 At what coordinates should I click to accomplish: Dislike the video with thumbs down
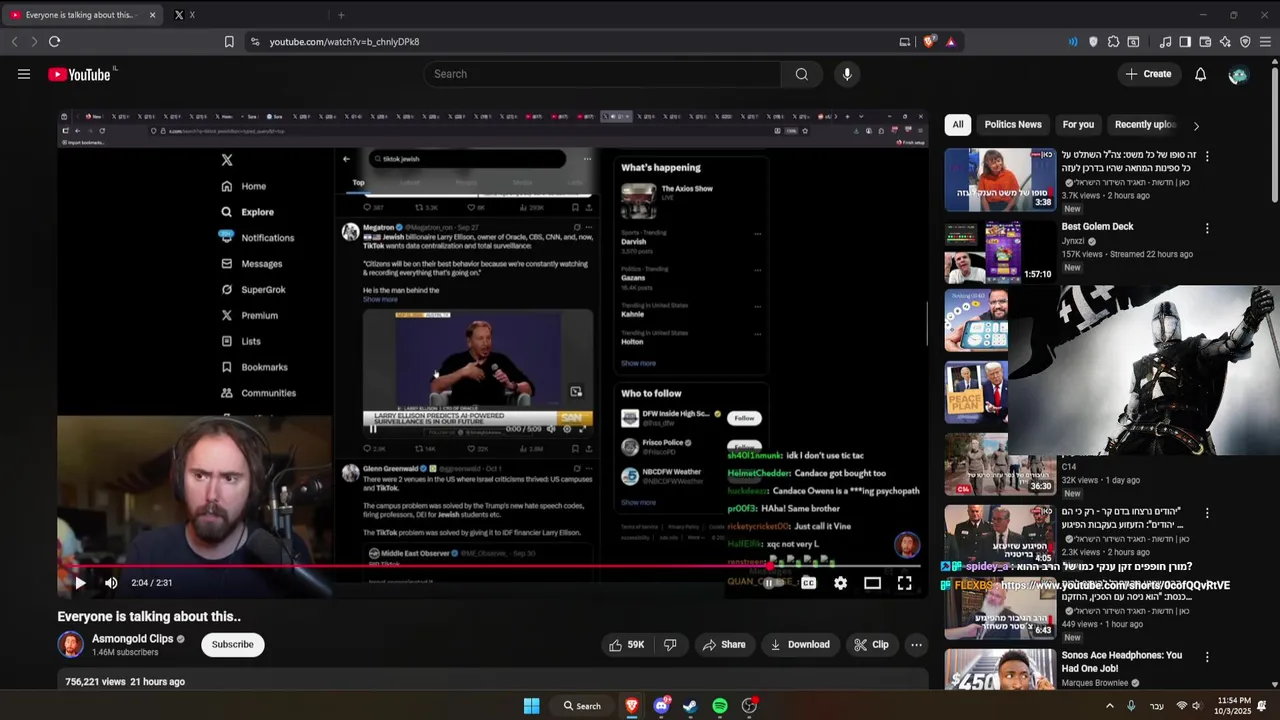(670, 645)
